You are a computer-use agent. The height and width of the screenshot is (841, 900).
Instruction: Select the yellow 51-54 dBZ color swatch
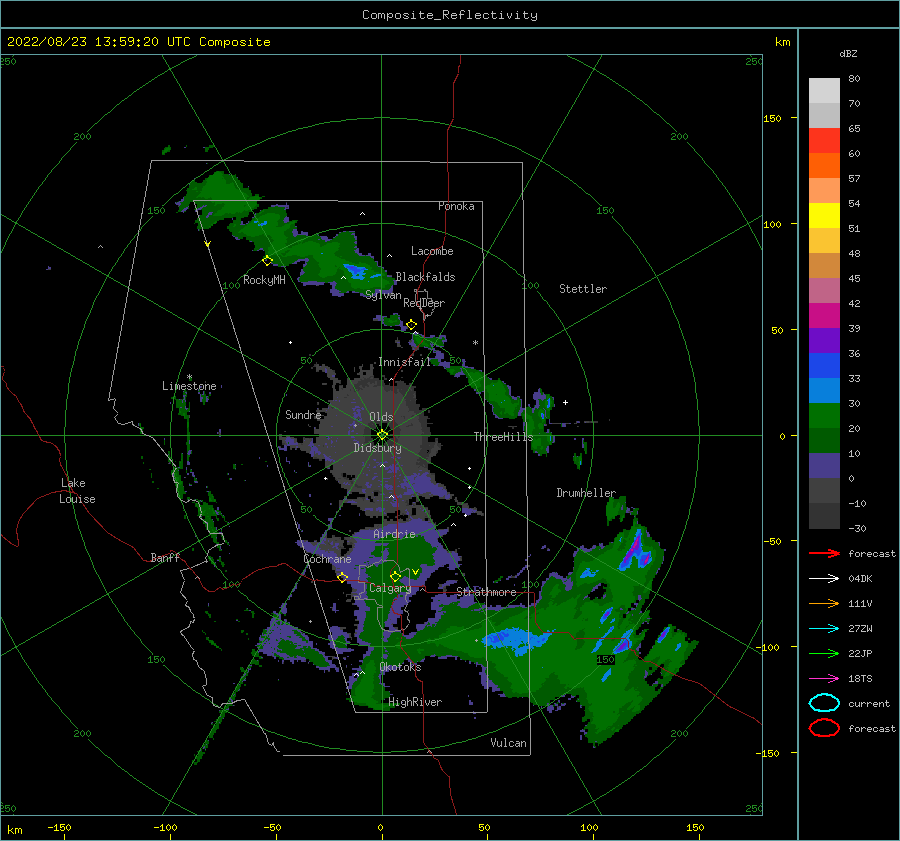point(824,216)
